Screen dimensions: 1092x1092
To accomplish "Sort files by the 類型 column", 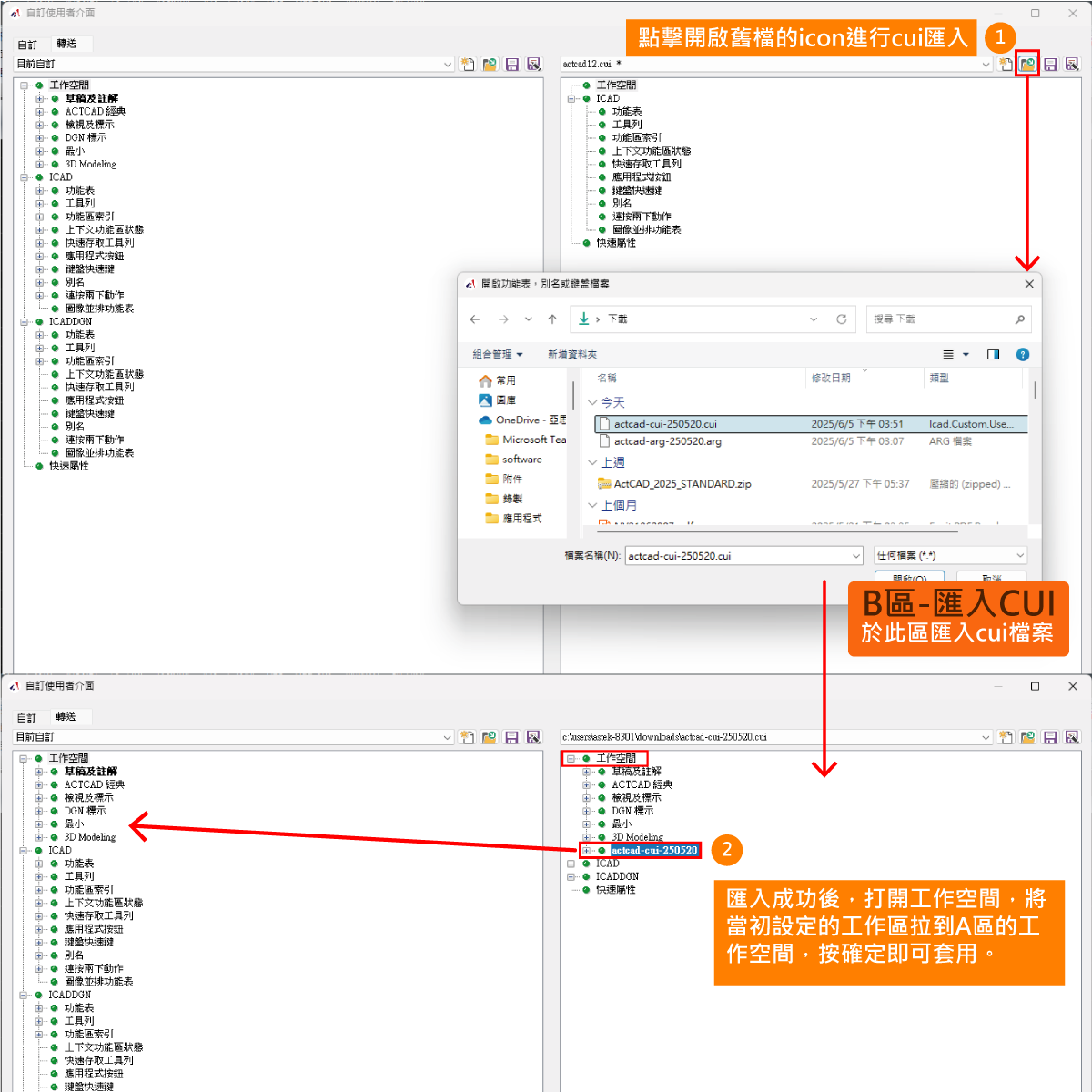I will click(939, 379).
